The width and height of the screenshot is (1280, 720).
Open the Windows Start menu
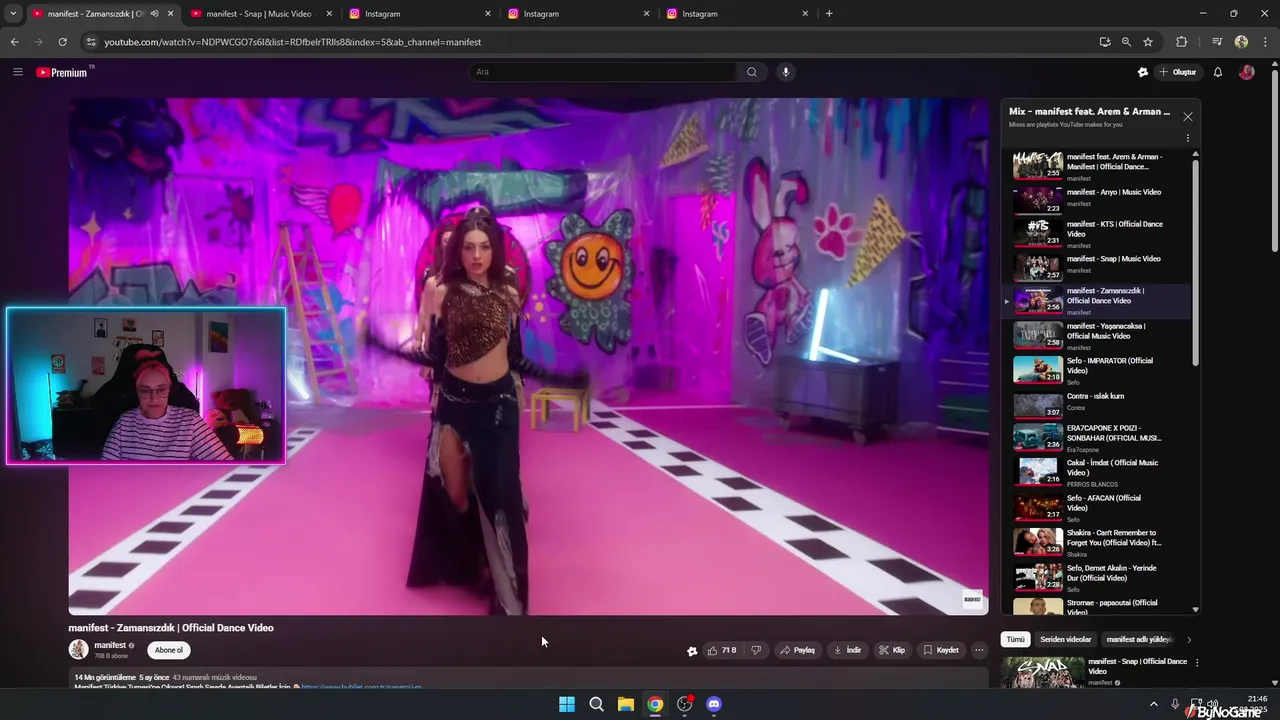567,704
